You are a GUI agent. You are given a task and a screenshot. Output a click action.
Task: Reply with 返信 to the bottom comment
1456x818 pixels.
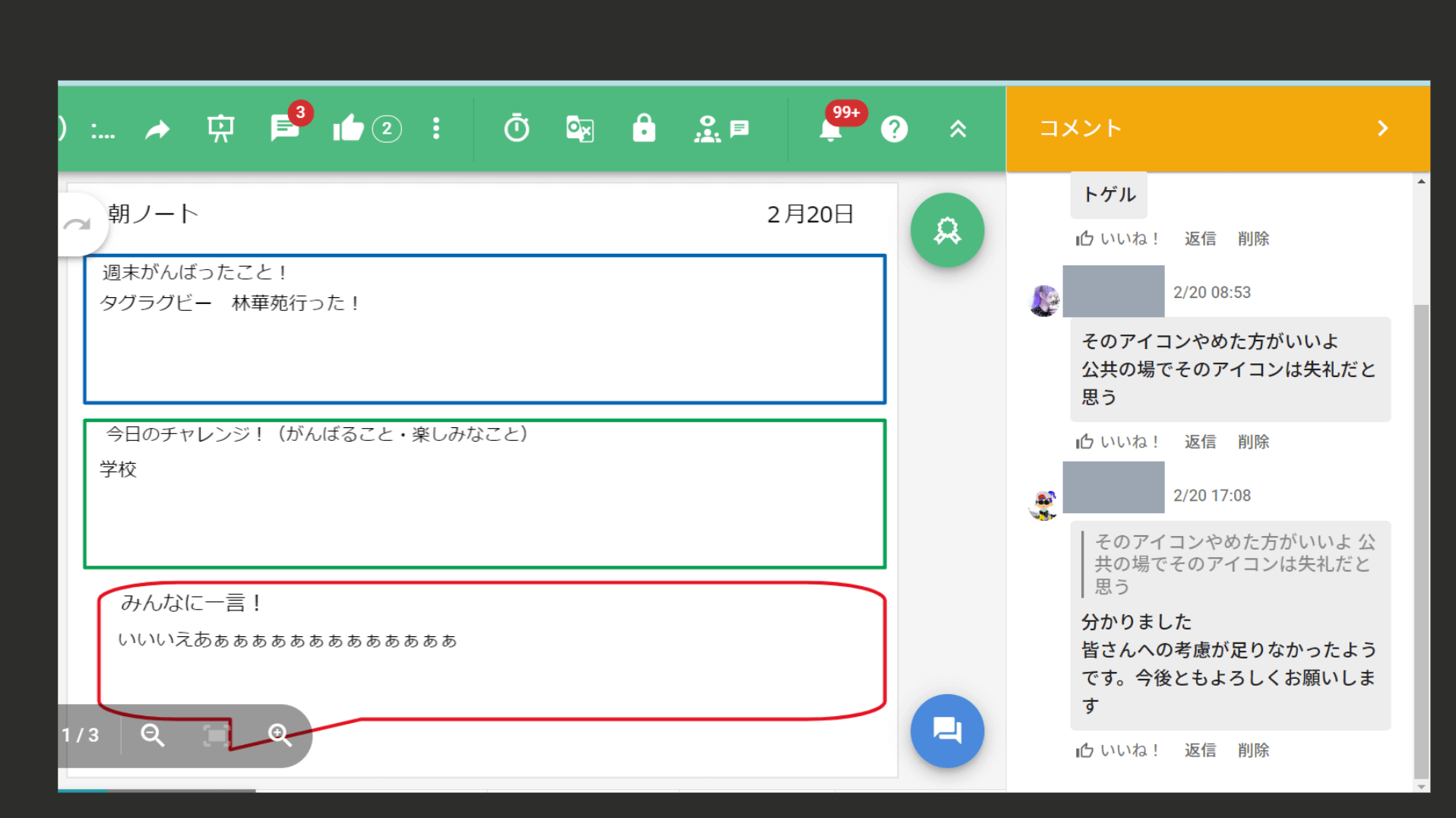[x=1199, y=750]
